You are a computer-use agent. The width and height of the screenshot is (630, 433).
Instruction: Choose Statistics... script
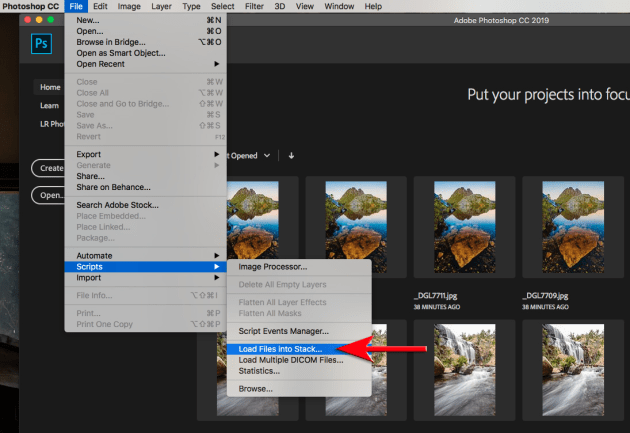(x=299, y=371)
